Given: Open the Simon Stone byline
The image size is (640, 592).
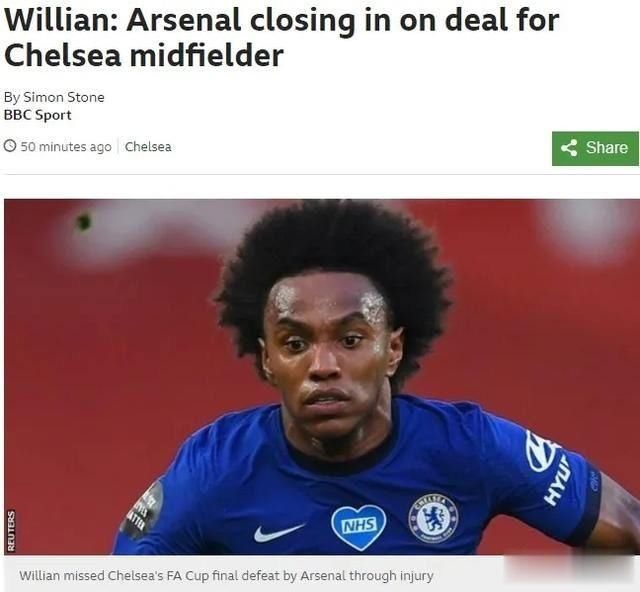Looking at the screenshot, I should [54, 97].
